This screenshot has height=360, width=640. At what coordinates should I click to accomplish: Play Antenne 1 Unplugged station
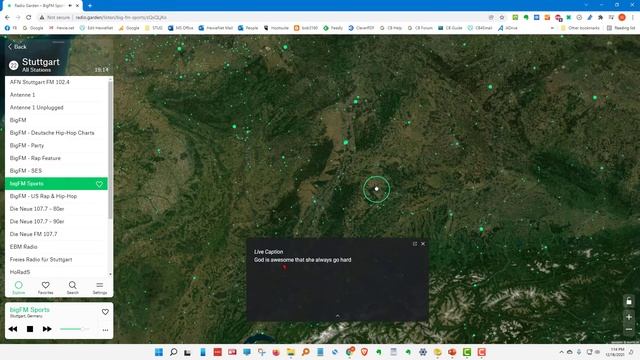click(56, 107)
